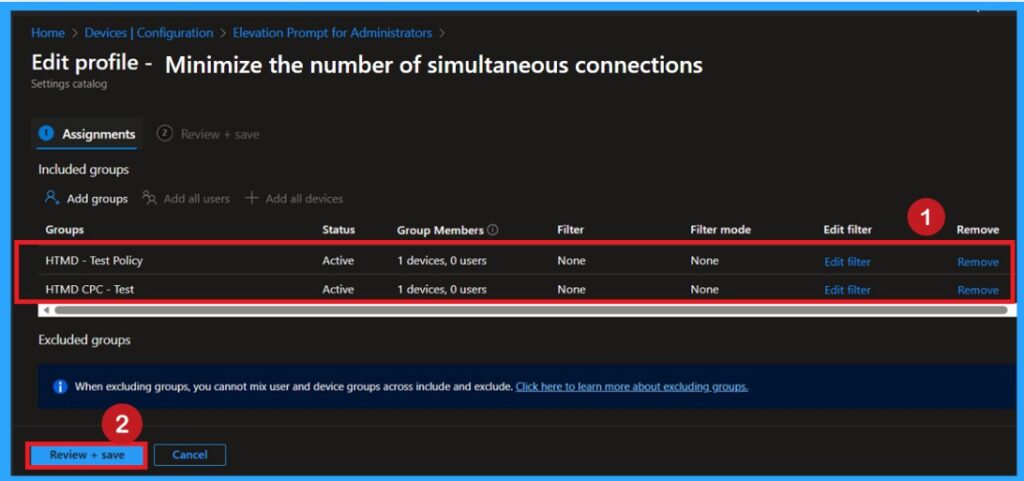Screen dimensions: 1024x481
Task: Open Group Members info tooltip icon
Action: click(493, 230)
